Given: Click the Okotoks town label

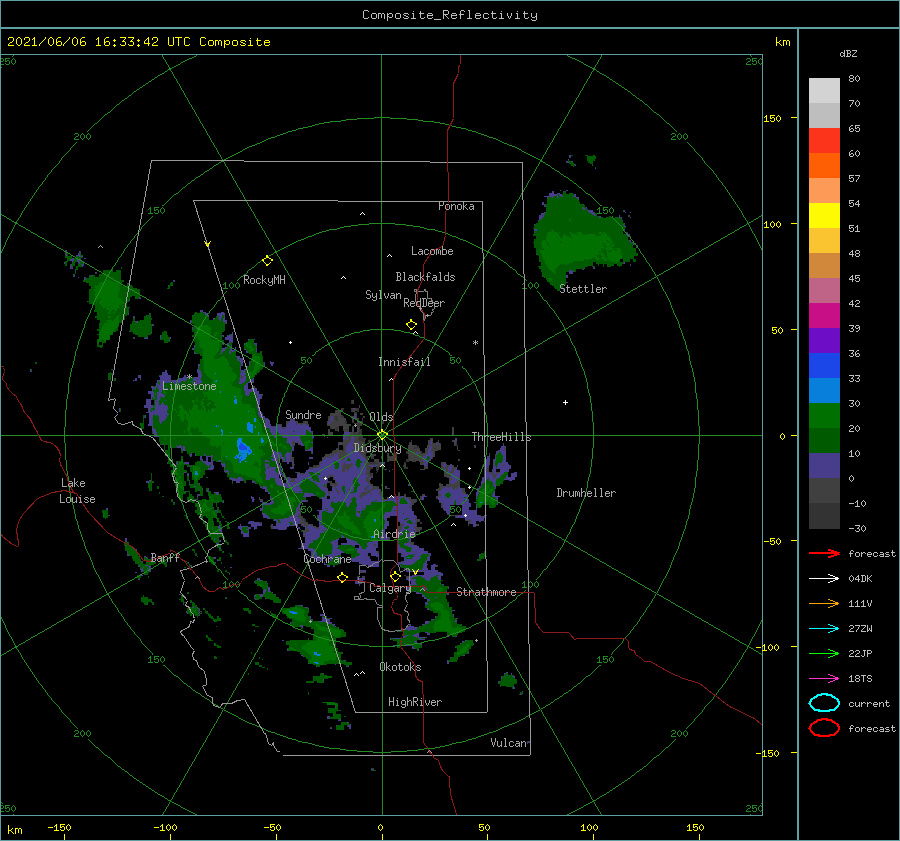Looking at the screenshot, I should pyautogui.click(x=400, y=667).
